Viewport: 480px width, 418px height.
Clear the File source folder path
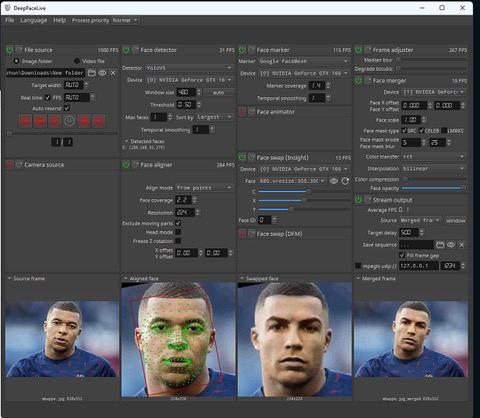tap(113, 73)
